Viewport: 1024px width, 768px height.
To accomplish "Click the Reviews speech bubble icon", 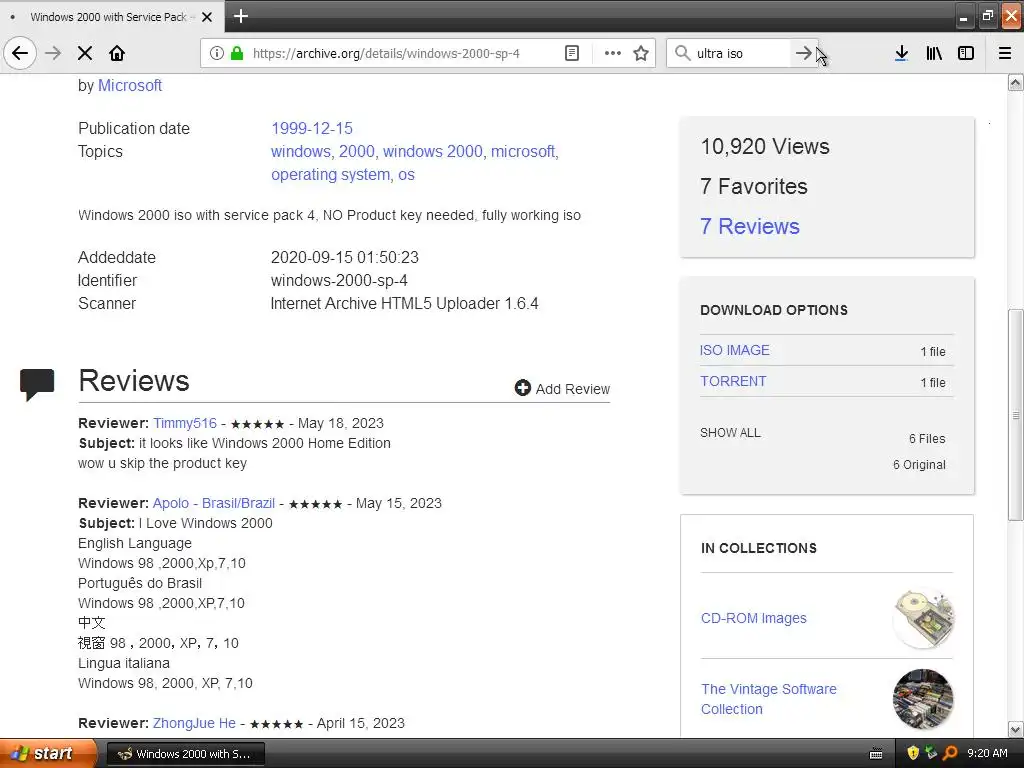I will (x=37, y=384).
